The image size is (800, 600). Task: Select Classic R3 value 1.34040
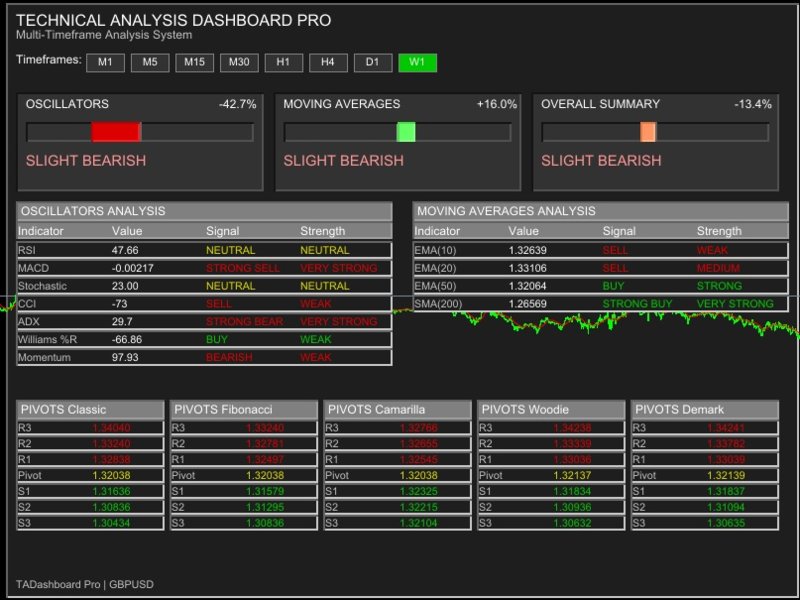coord(111,428)
